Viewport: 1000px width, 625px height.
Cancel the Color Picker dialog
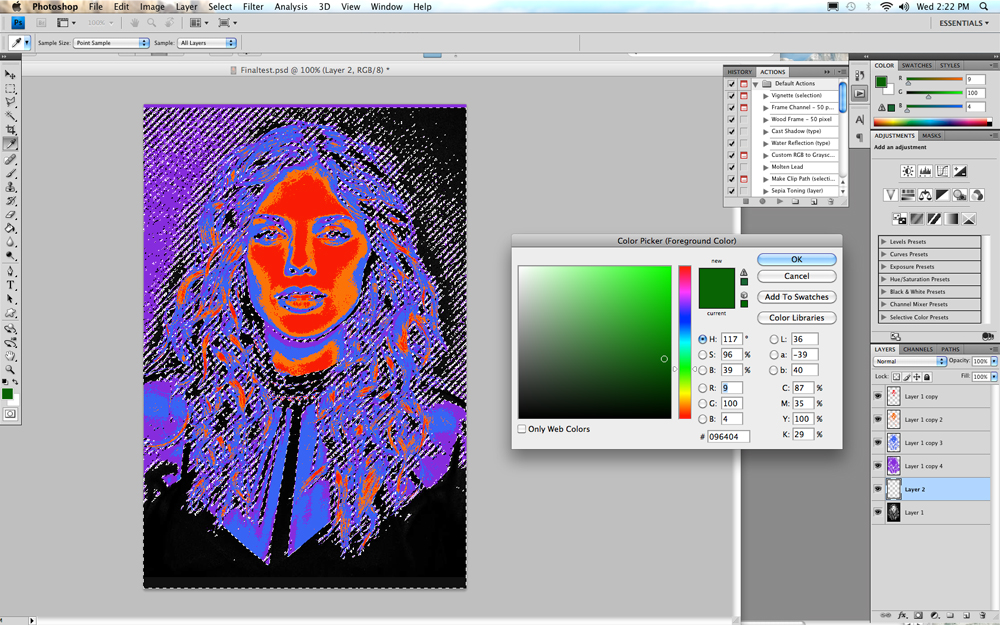point(797,276)
